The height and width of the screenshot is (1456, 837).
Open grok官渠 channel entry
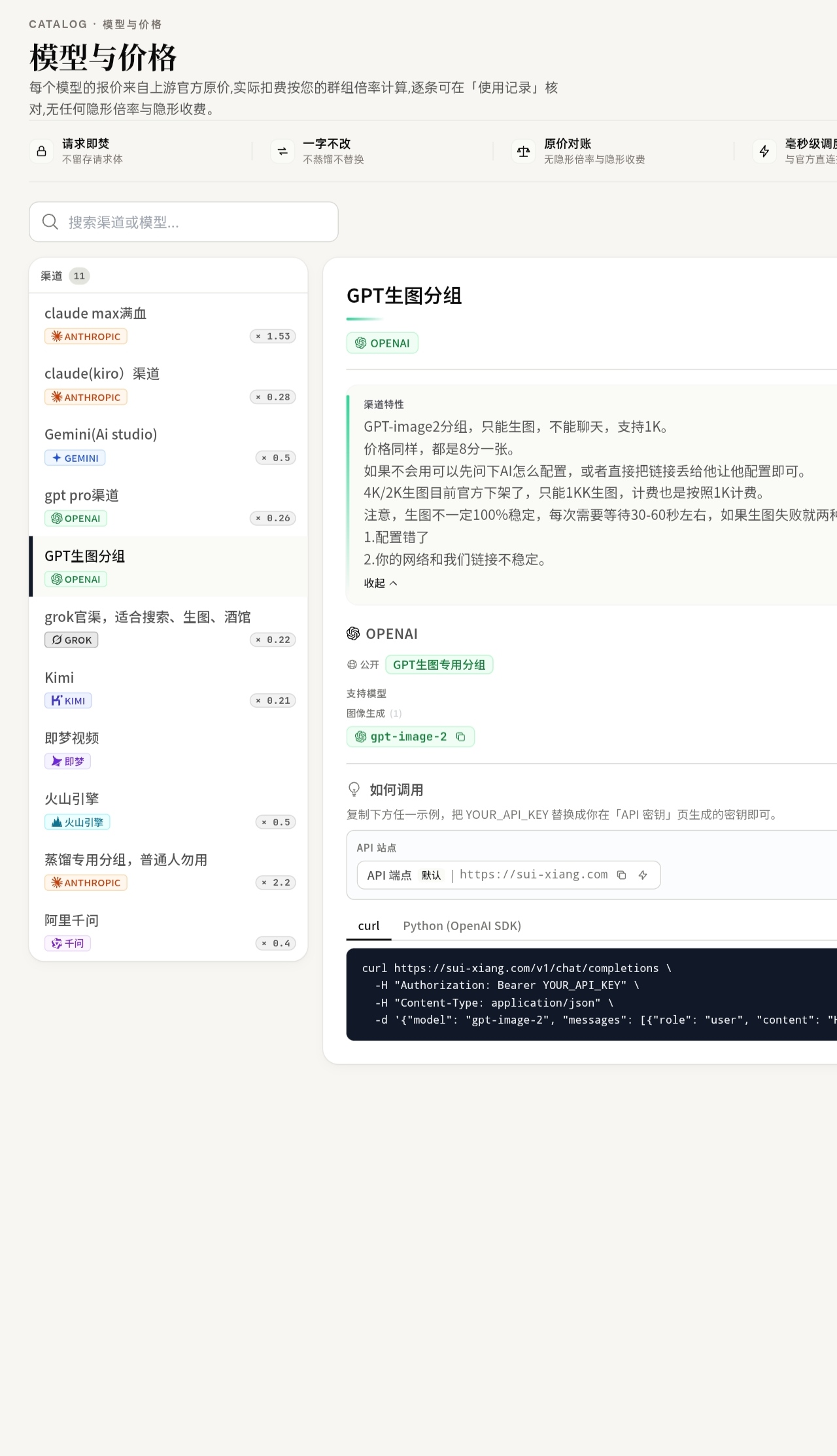tap(169, 627)
